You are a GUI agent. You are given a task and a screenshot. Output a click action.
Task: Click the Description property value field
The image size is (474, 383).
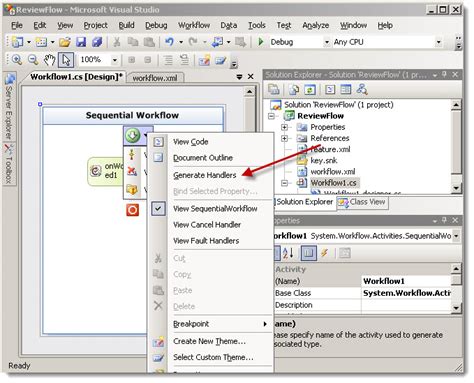pos(406,305)
